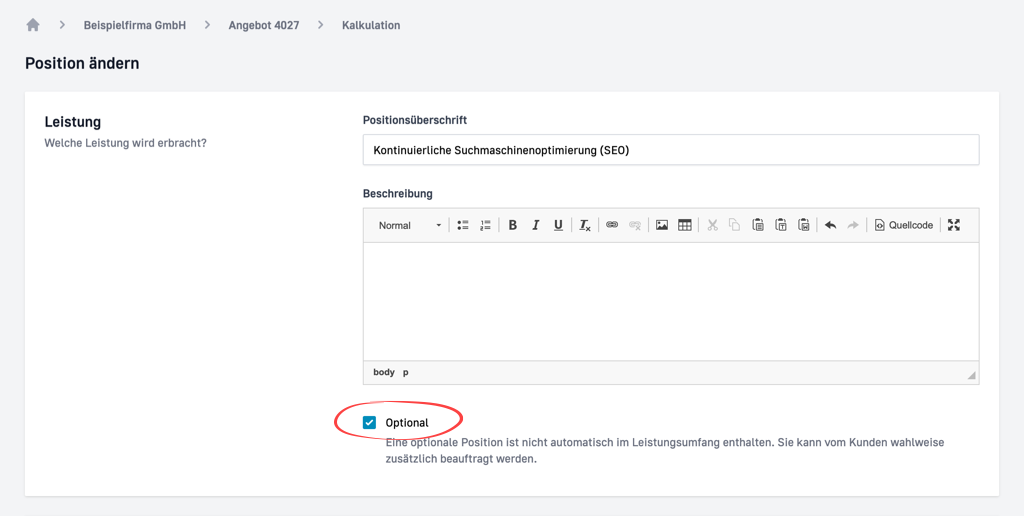
Task: Insert a table into the description
Action: click(685, 226)
